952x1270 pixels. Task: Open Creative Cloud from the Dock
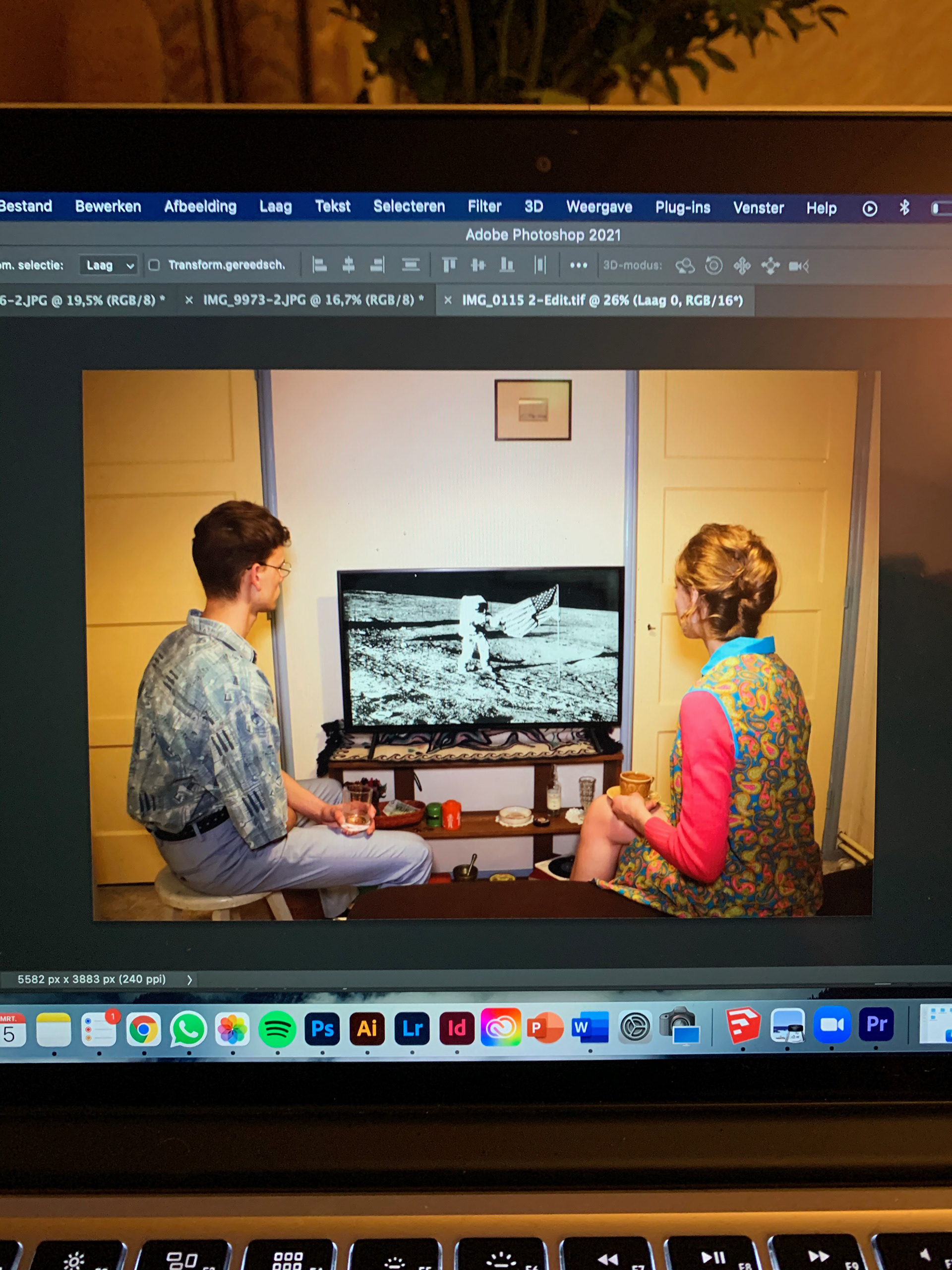(x=500, y=1026)
